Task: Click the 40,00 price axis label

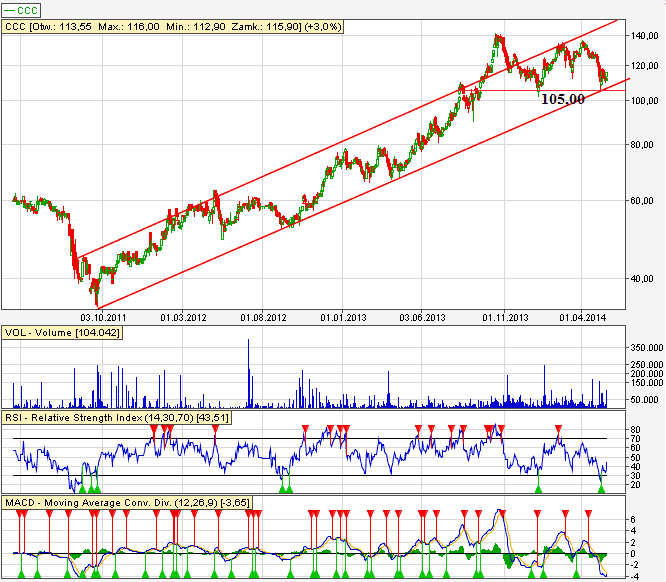Action: 642,279
